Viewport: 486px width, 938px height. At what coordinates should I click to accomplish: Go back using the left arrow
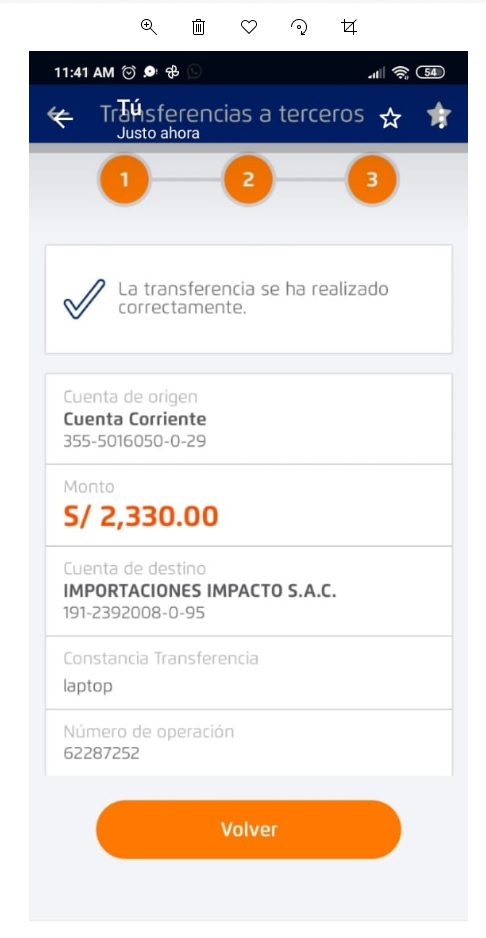[60, 117]
